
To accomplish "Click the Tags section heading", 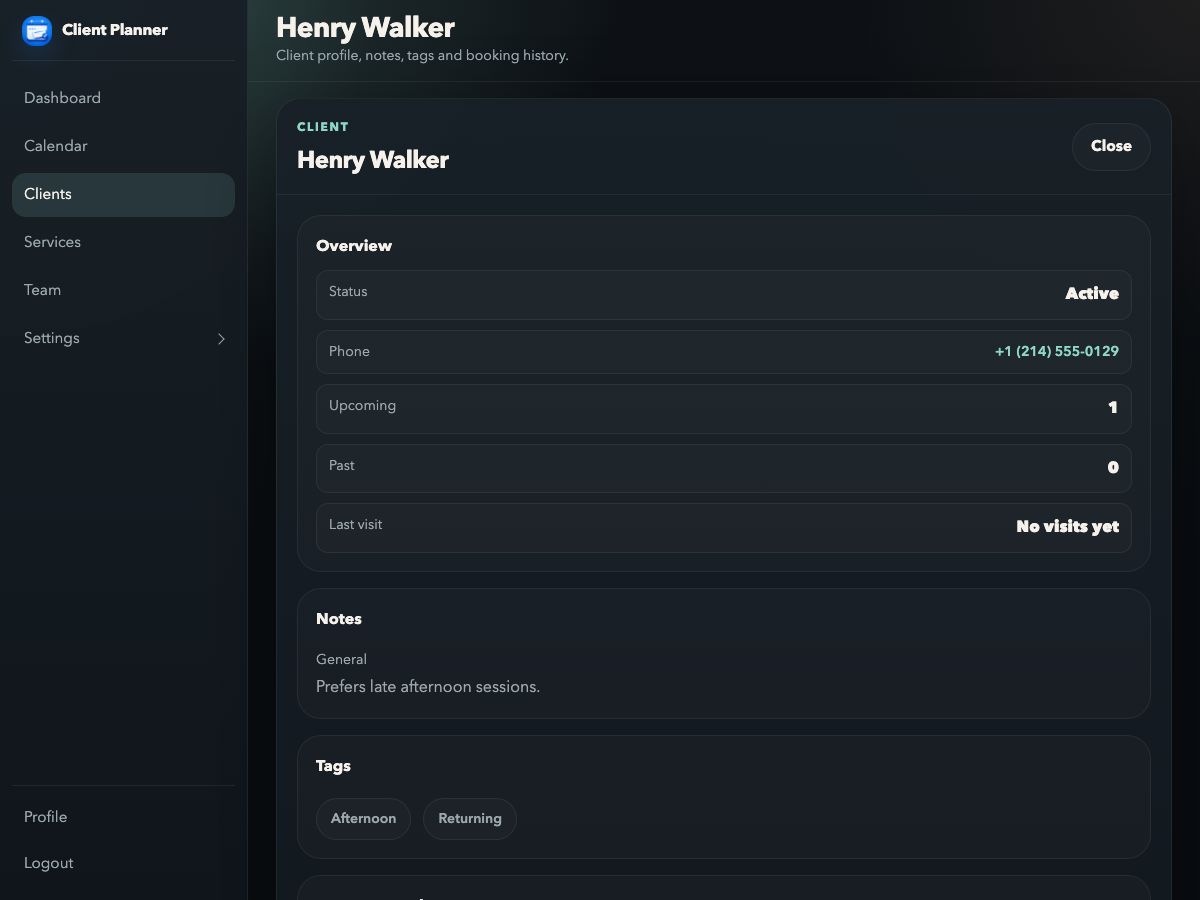I will (x=333, y=766).
